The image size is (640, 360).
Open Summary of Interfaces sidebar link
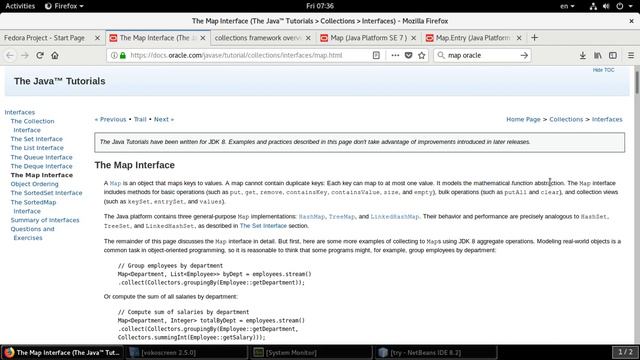pyautogui.click(x=45, y=220)
